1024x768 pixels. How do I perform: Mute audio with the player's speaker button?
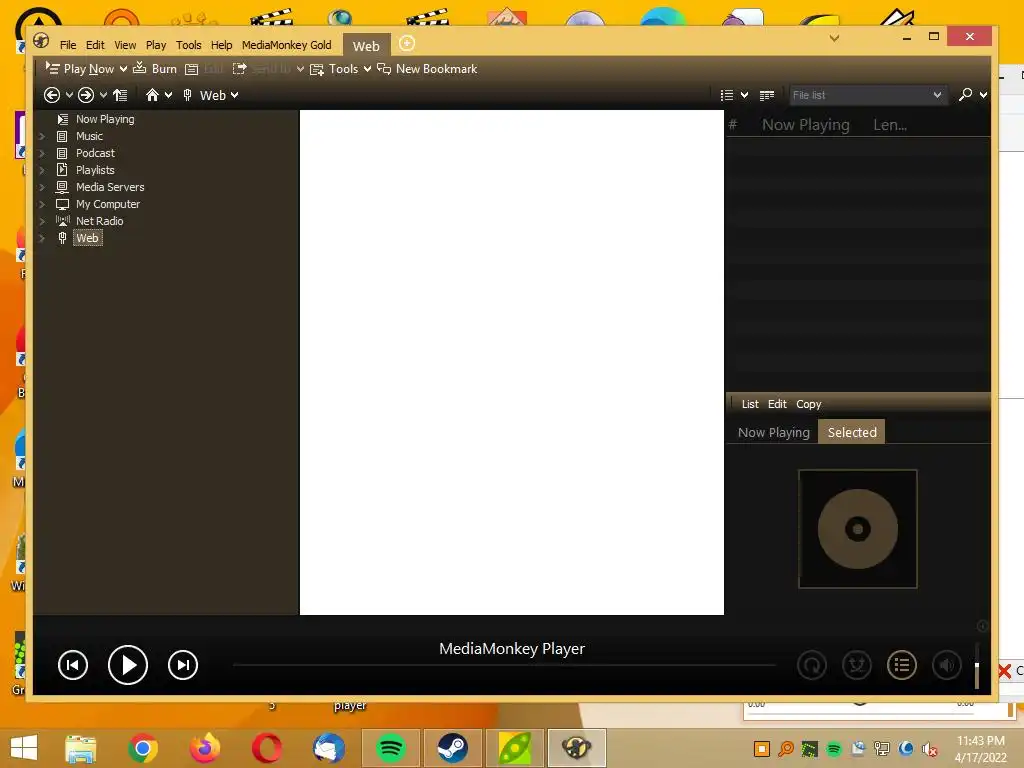click(946, 665)
